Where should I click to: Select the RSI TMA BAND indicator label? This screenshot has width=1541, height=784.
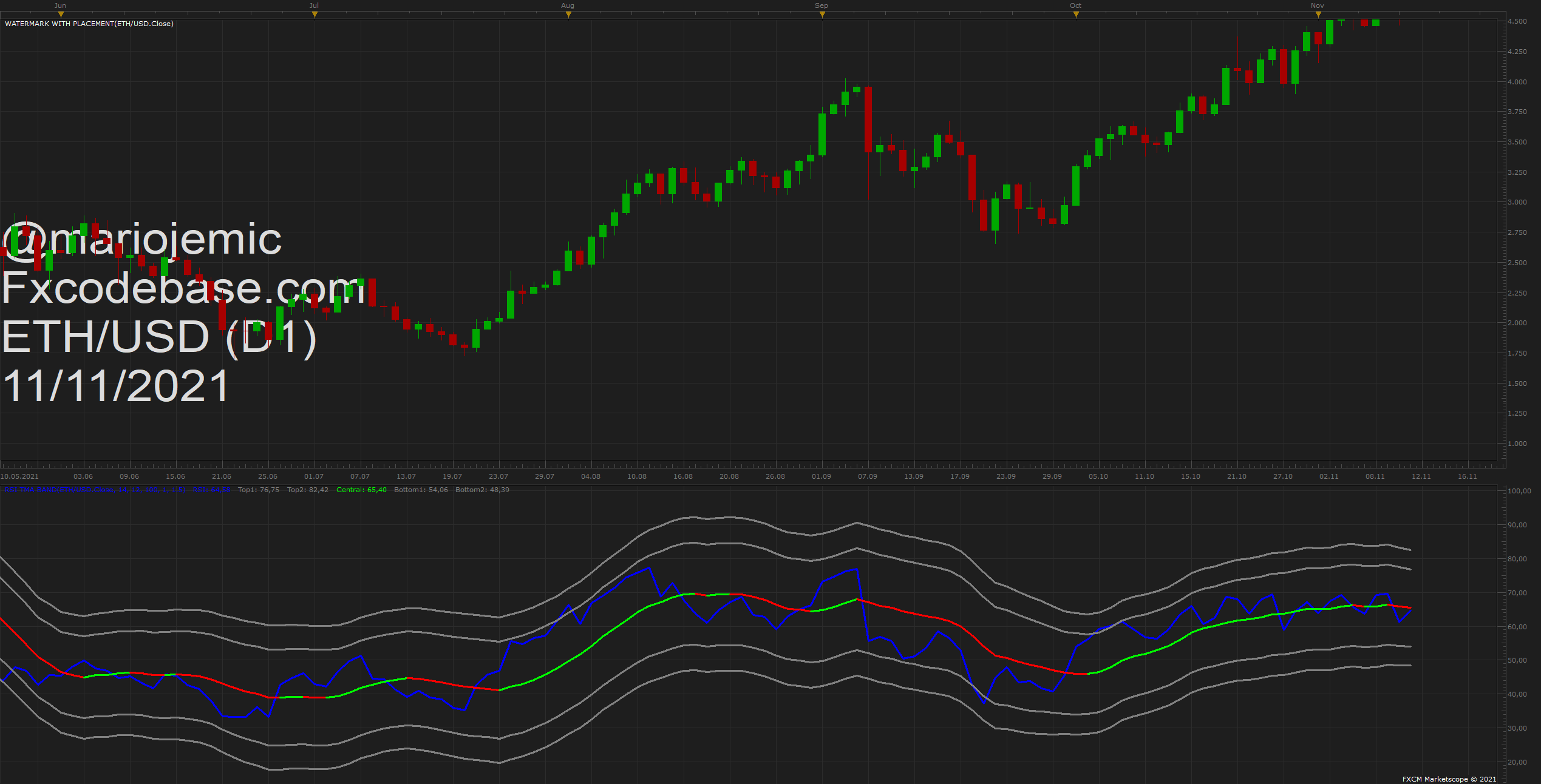(95, 490)
